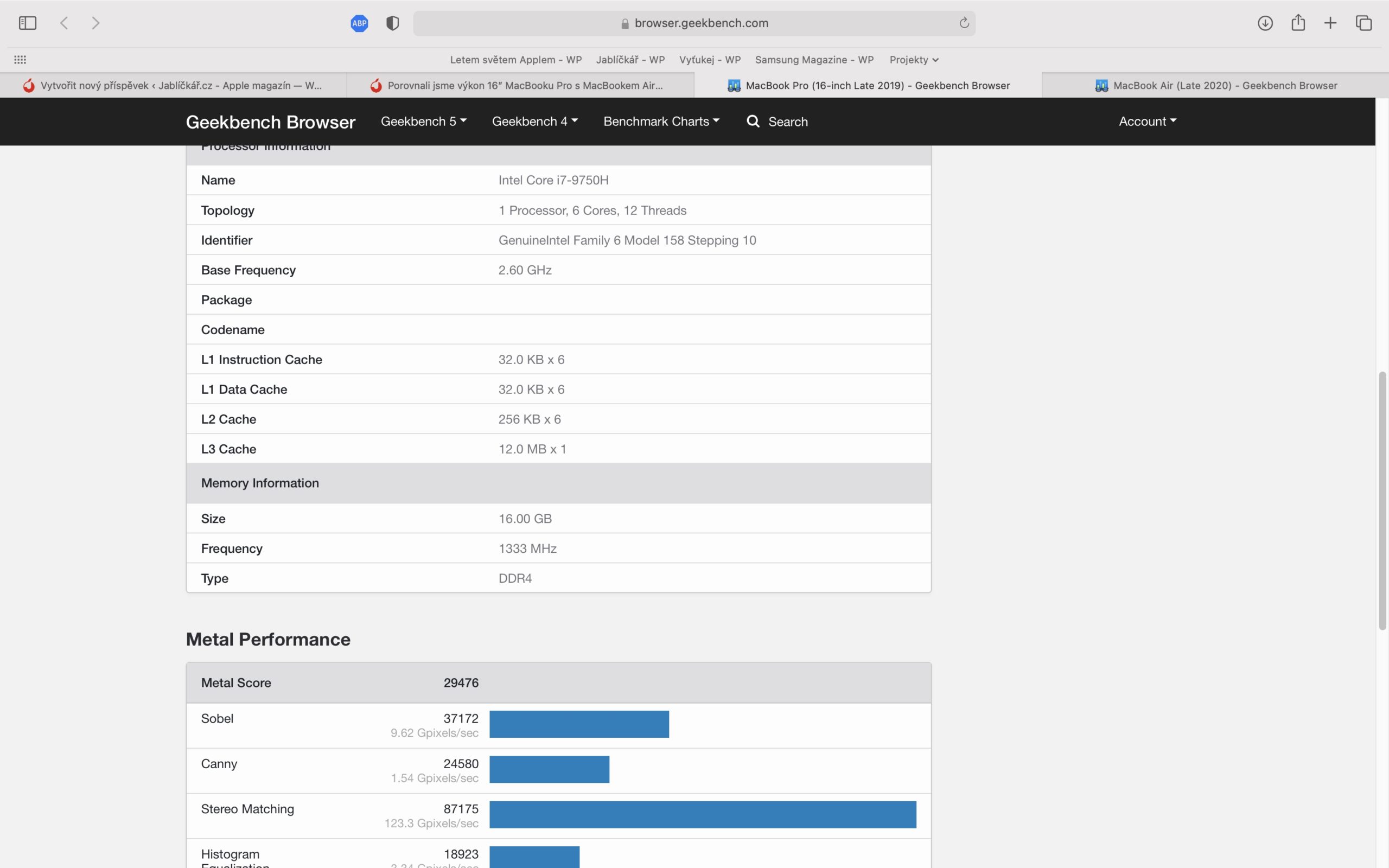Image resolution: width=1389 pixels, height=868 pixels.
Task: Open the Jablíčkář - WP bookmark
Action: [630, 60]
